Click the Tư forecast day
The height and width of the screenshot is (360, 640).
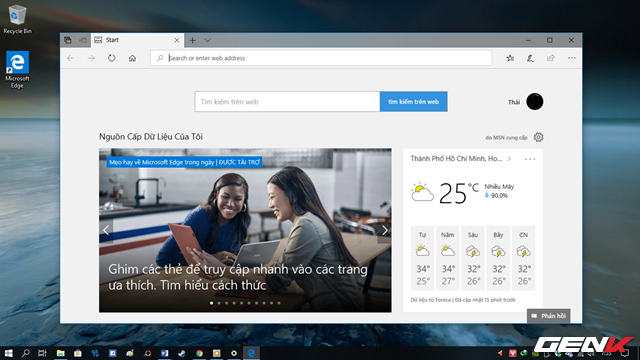tap(422, 258)
